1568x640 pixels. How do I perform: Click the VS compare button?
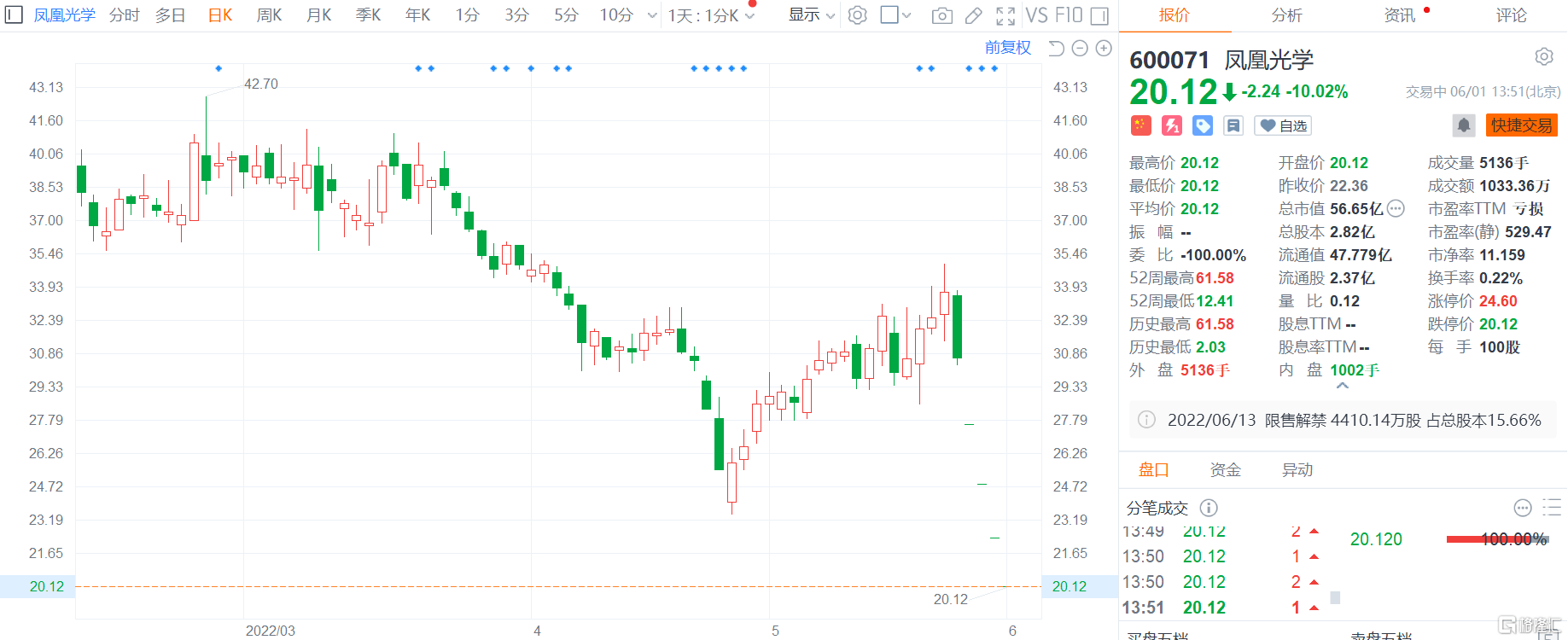click(1036, 15)
